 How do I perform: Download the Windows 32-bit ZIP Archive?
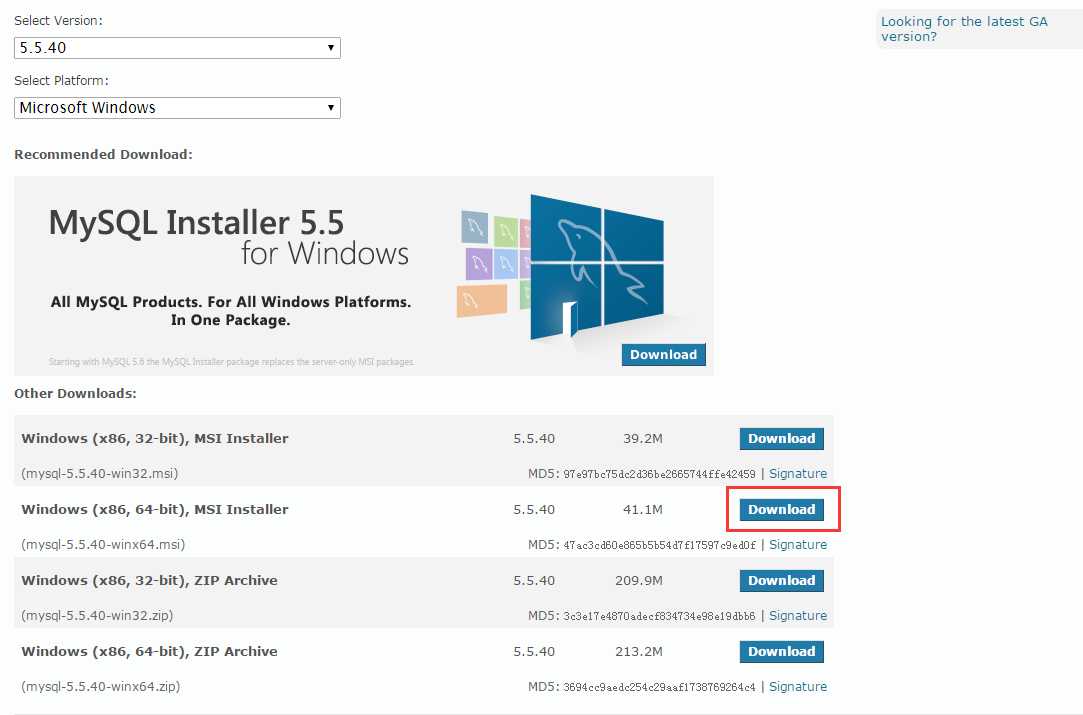(x=781, y=581)
